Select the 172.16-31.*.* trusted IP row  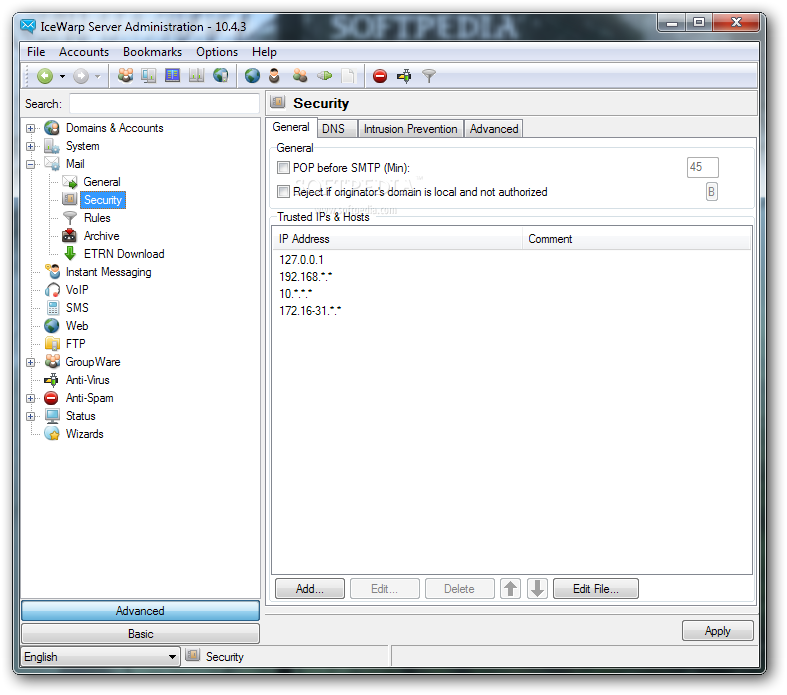click(310, 311)
